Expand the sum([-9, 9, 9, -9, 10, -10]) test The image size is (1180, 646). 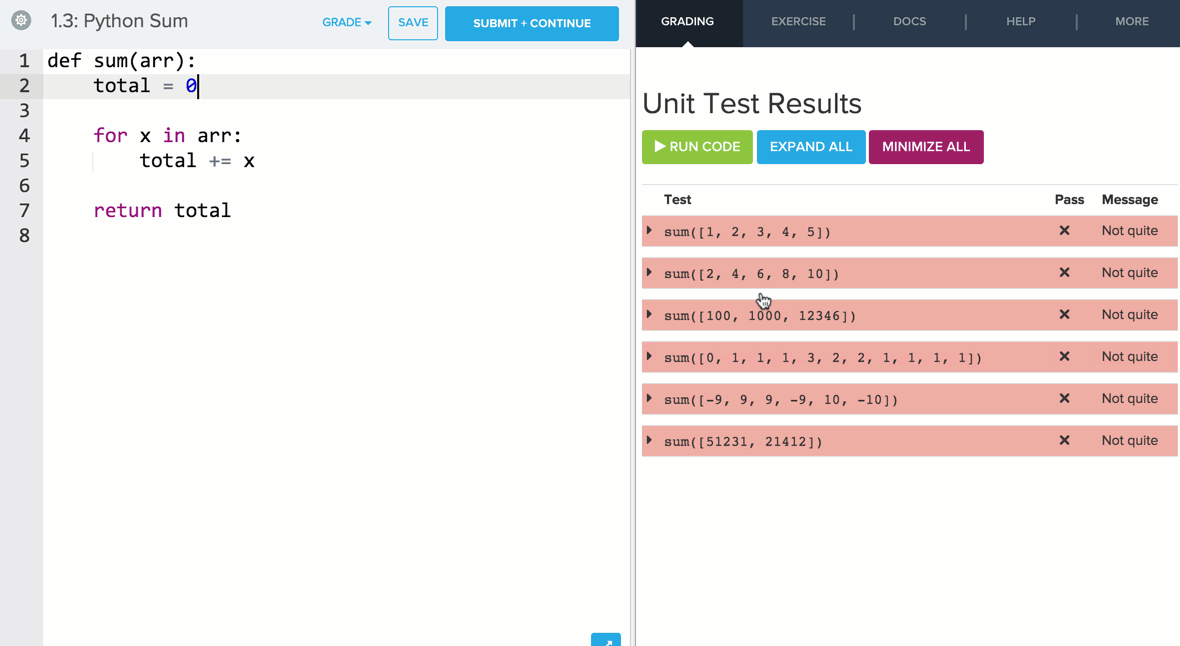650,399
